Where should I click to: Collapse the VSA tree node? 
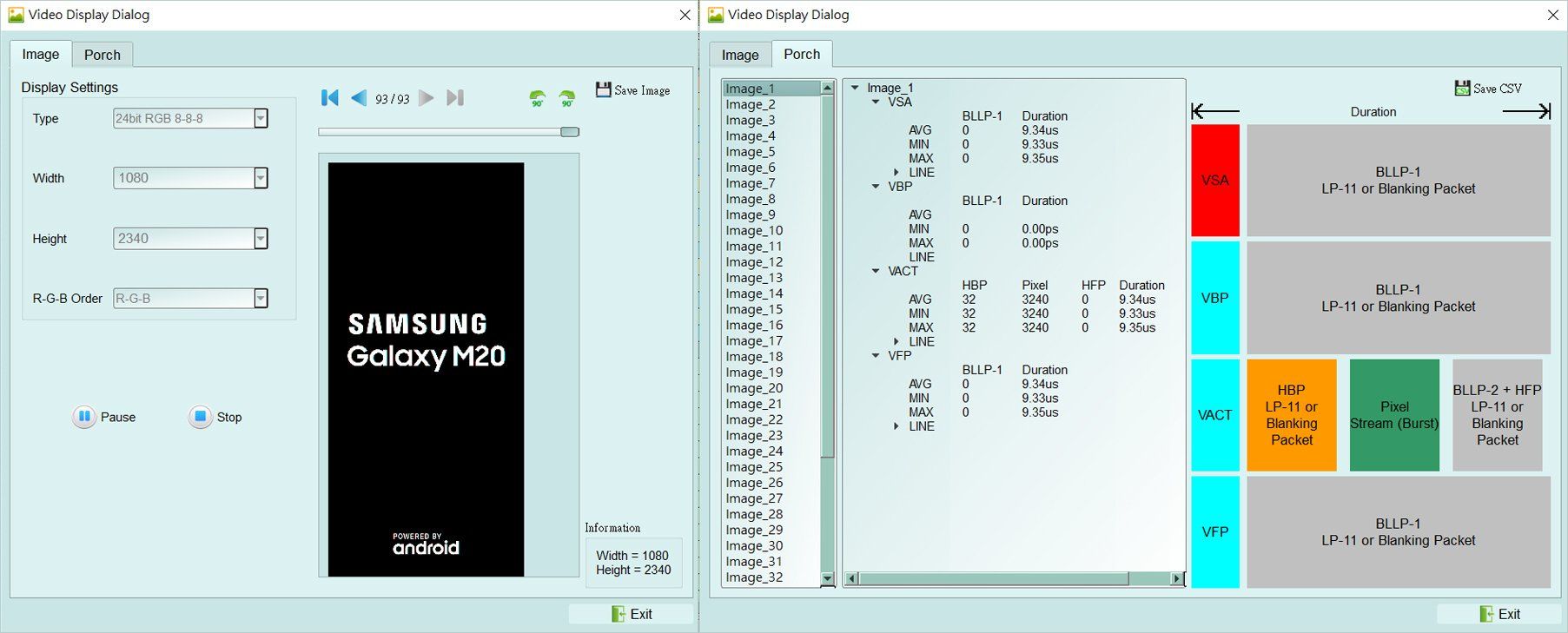876,102
